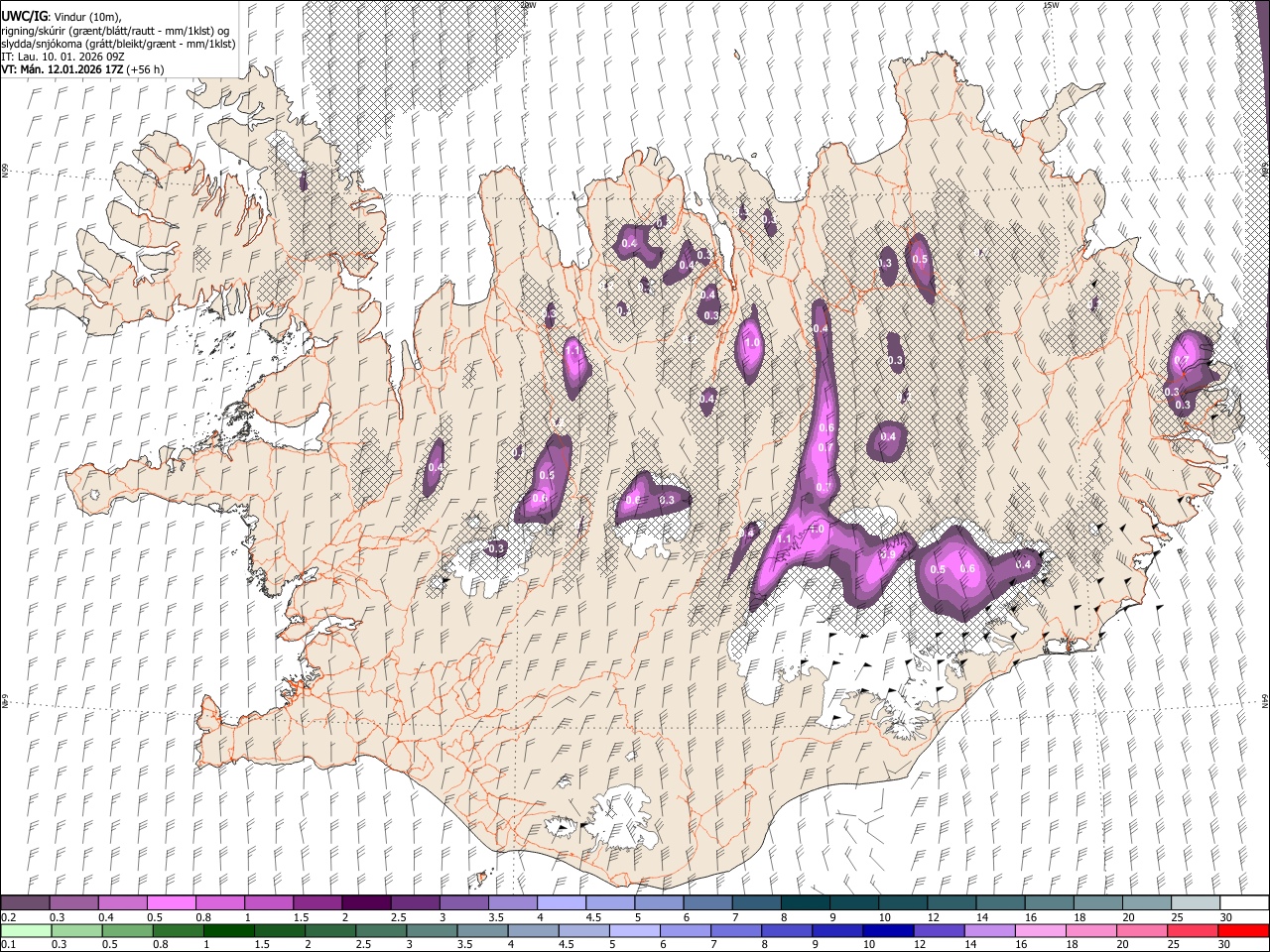Click the 'rigning/skúrir (grænt/blátt/rautt' legend description line
The image size is (1270, 952).
(116, 31)
